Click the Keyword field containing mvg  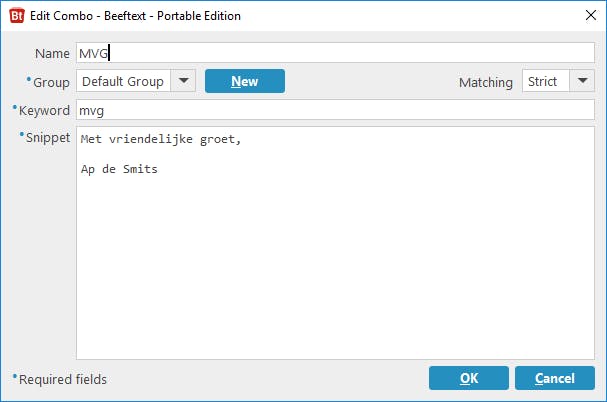tap(335, 110)
